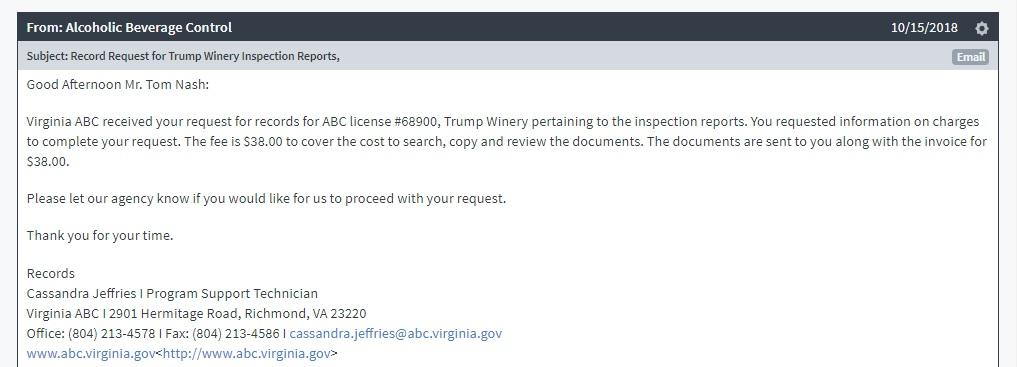
Task: Click the Cassandra Jeffries Program Support Technician line
Action: pyautogui.click(x=173, y=294)
